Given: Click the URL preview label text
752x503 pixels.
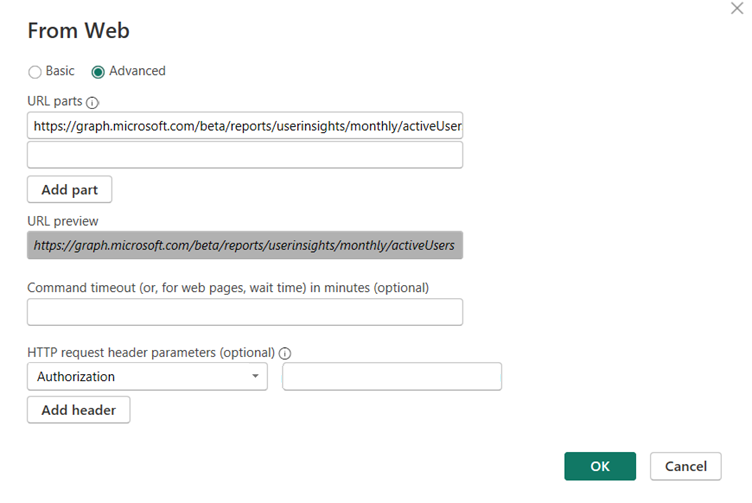Looking at the screenshot, I should pos(63,221).
